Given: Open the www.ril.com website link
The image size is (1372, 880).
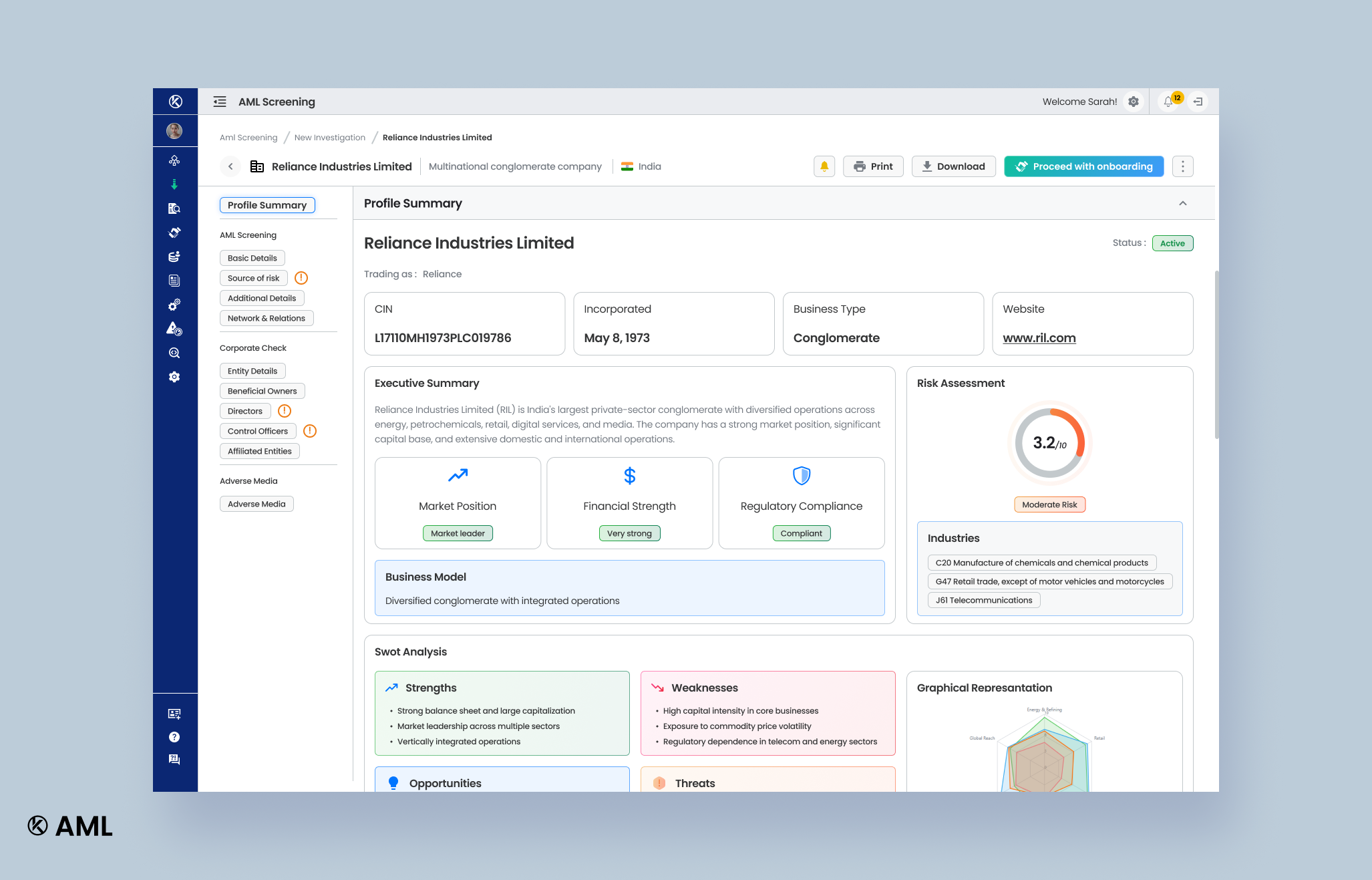Looking at the screenshot, I should (x=1039, y=338).
